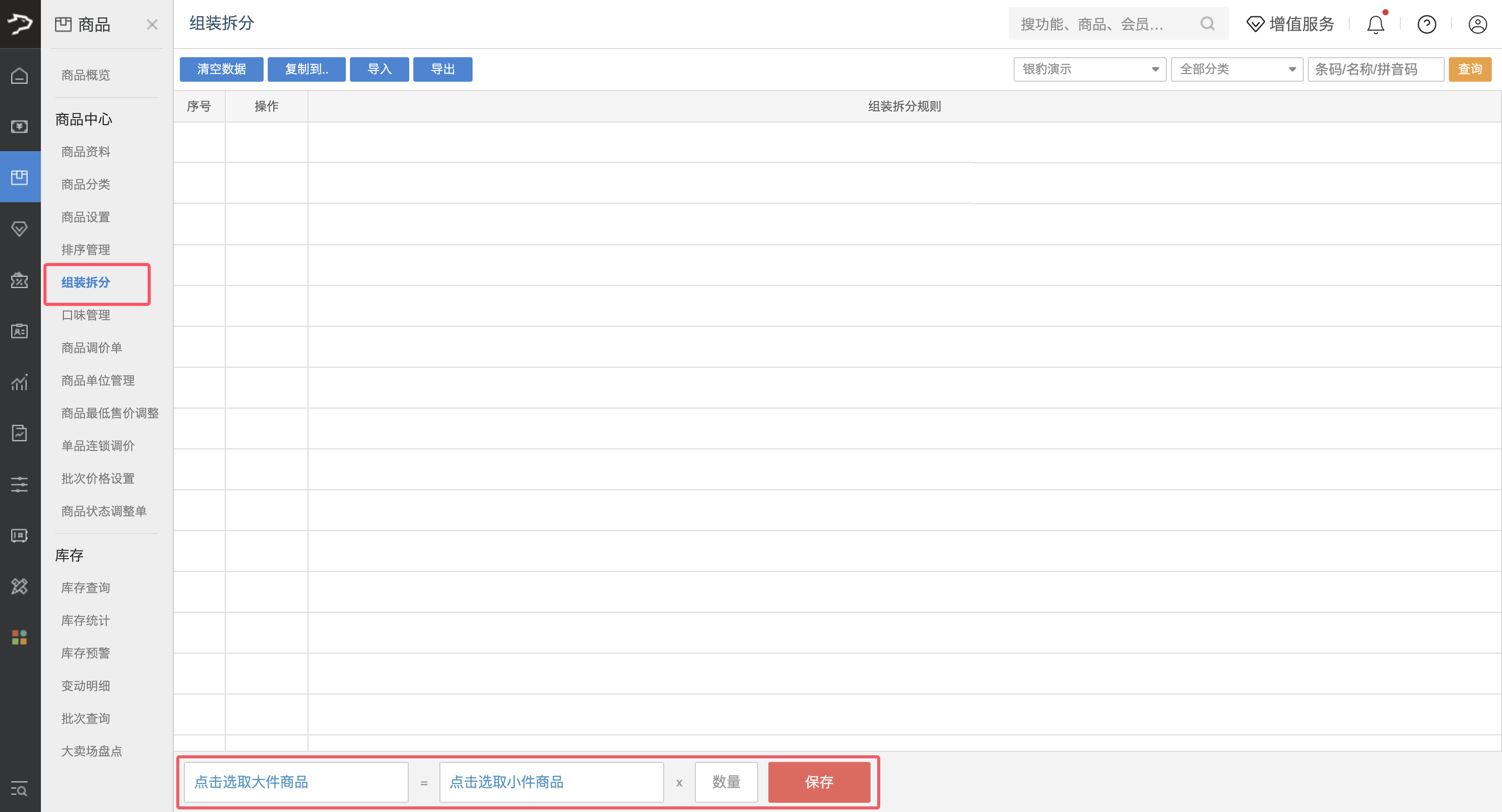Screen dimensions: 1502x812
Task: Open 商品资料 in side menu
Action: pyautogui.click(x=86, y=152)
